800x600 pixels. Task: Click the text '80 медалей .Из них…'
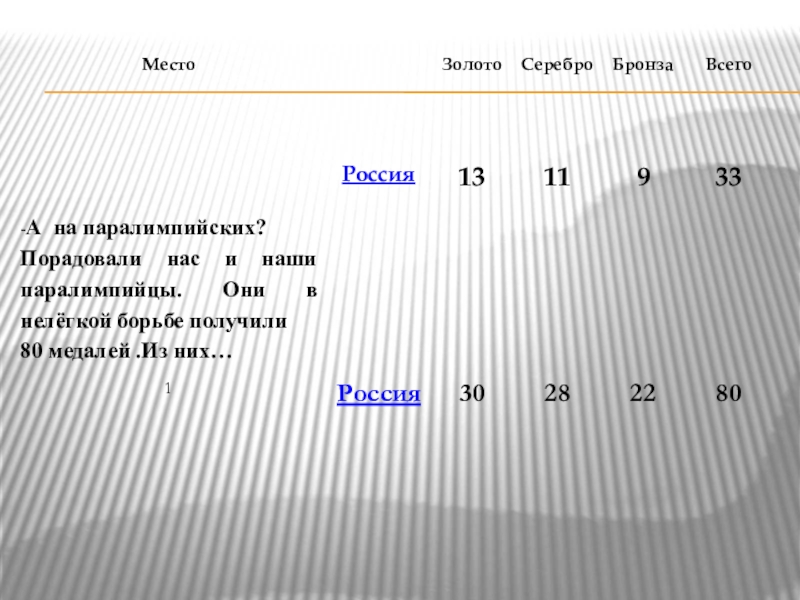127,351
